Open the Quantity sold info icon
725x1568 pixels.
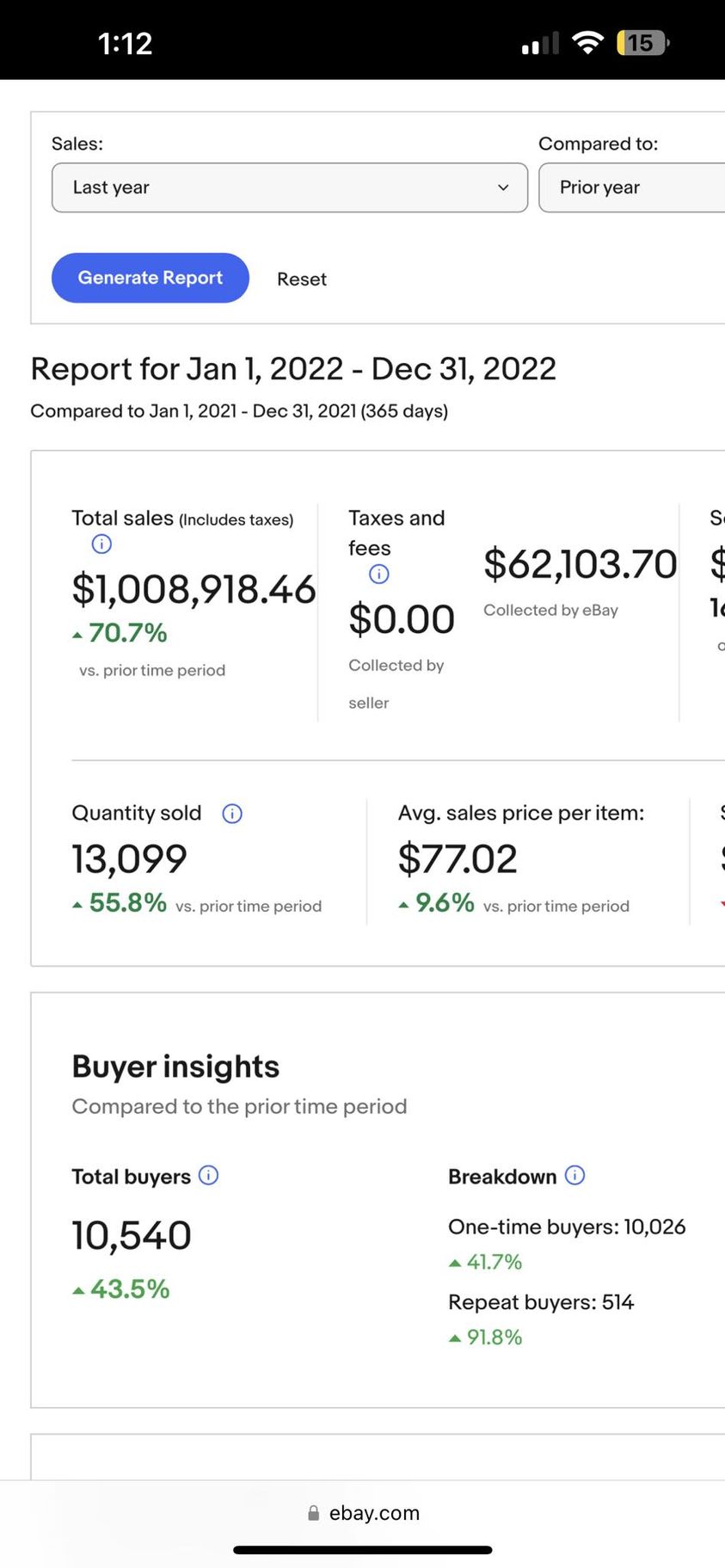(x=232, y=814)
